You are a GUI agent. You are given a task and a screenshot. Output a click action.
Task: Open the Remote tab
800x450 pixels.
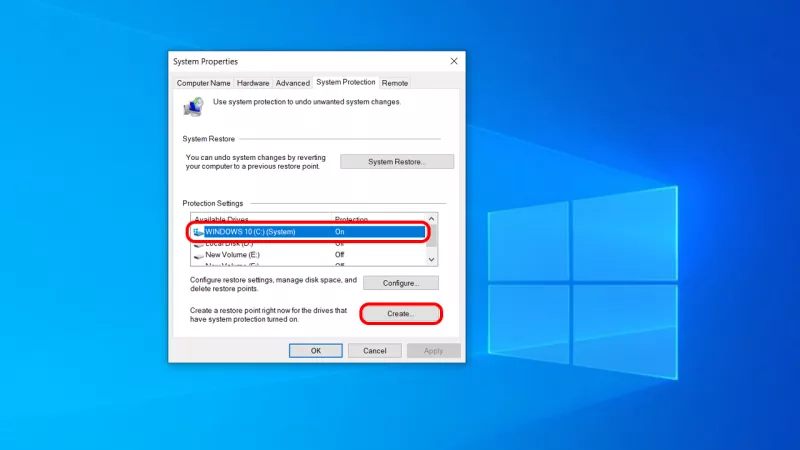coord(394,83)
